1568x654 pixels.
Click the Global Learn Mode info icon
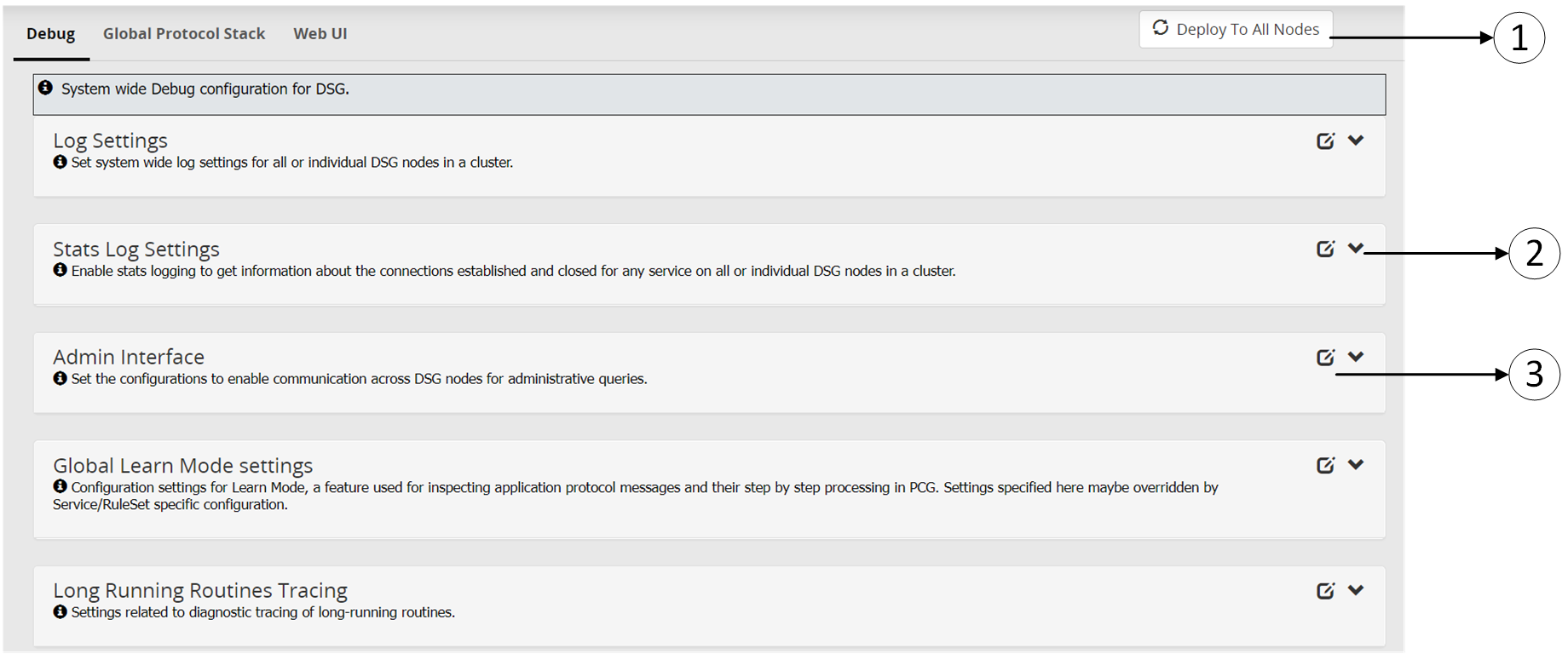coord(60,486)
